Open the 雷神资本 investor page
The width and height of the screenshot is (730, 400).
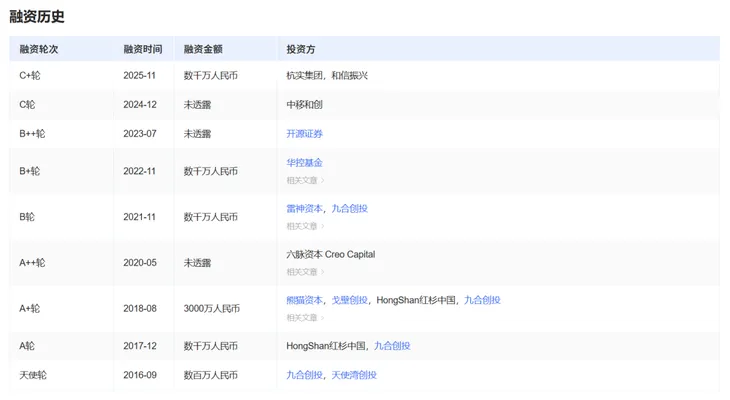pos(304,208)
